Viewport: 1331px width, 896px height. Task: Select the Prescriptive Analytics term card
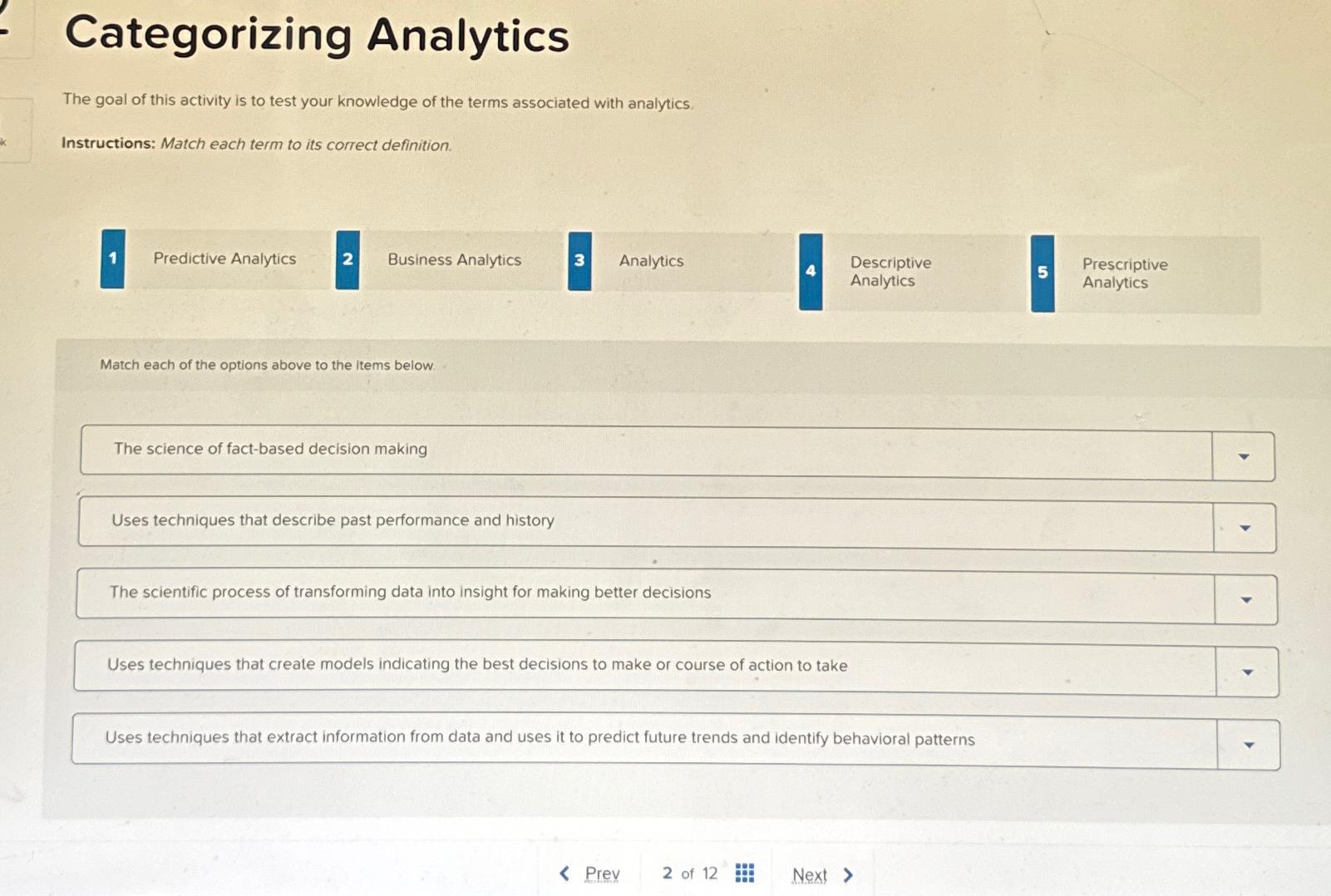[1124, 273]
